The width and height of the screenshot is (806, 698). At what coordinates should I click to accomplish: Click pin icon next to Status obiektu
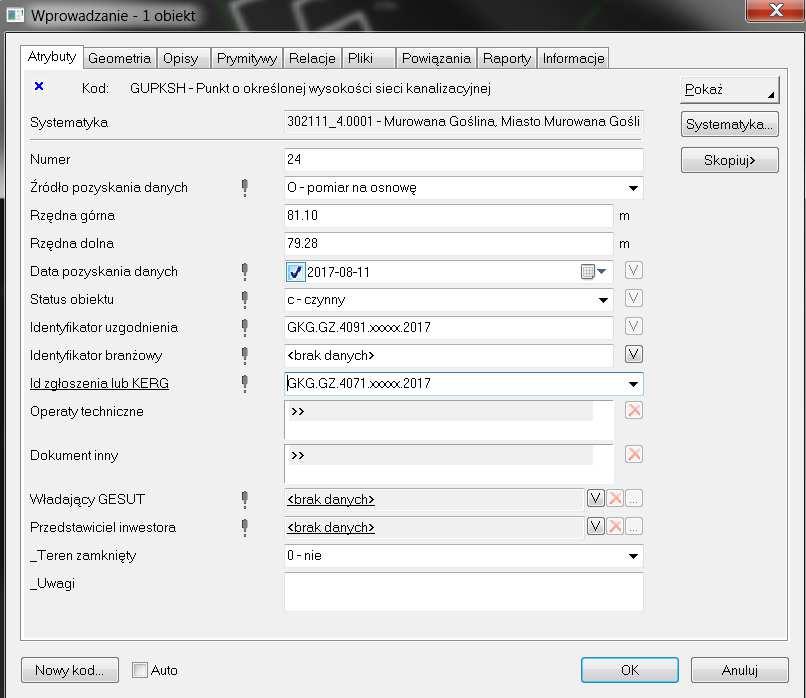[x=245, y=300]
